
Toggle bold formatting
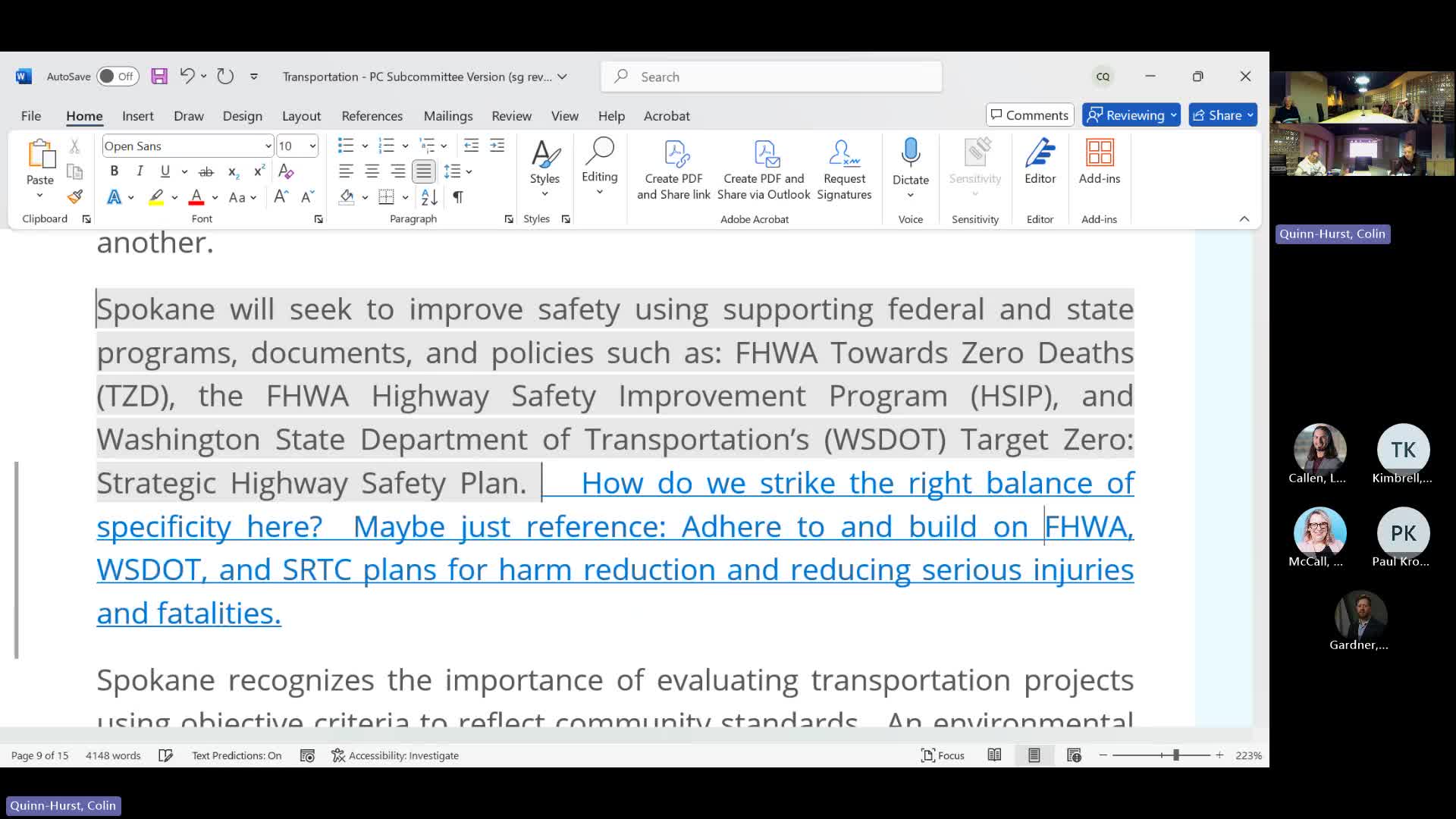coord(114,171)
